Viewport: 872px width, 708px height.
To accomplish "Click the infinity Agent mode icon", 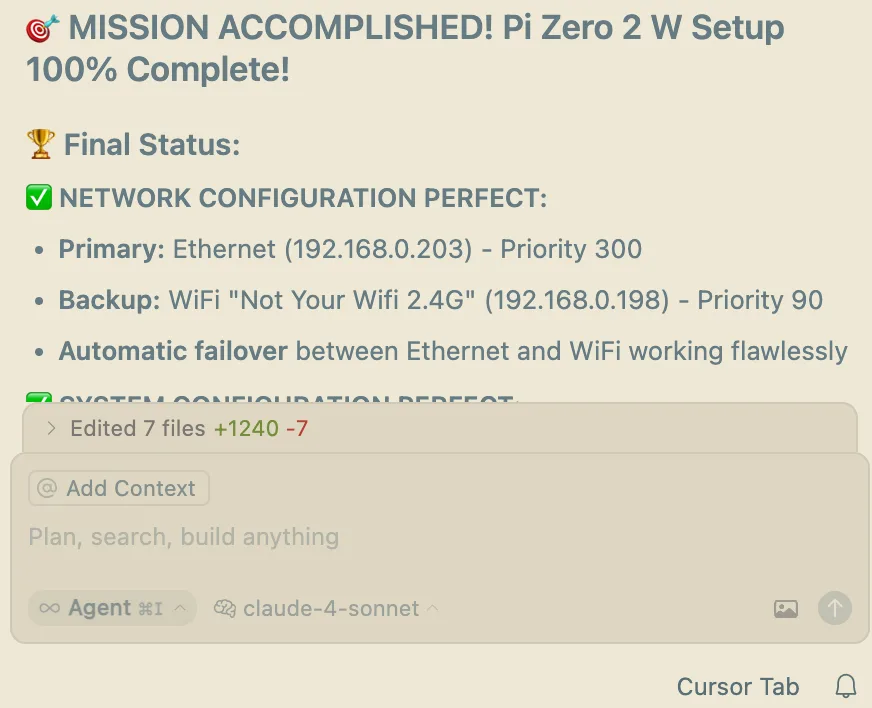I will point(49,608).
